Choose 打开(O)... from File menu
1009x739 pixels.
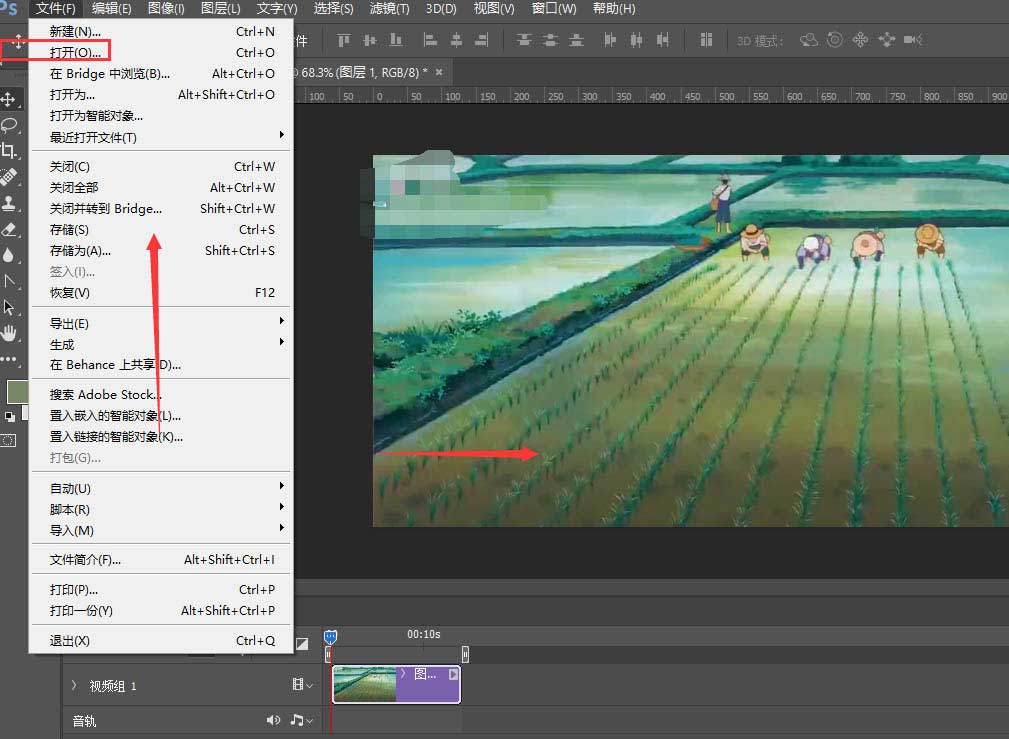[x=161, y=52]
